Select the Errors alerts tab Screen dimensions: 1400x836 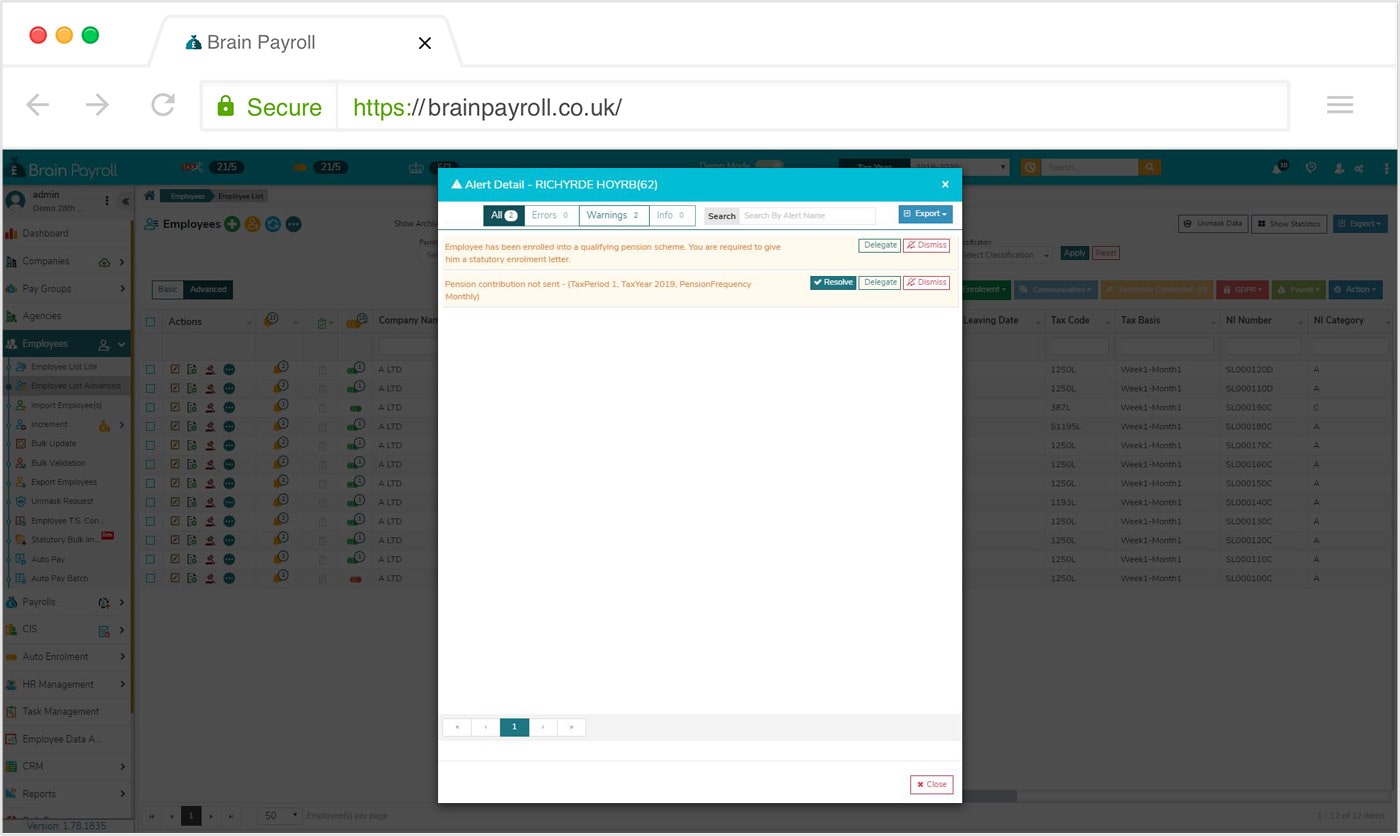pyautogui.click(x=551, y=215)
